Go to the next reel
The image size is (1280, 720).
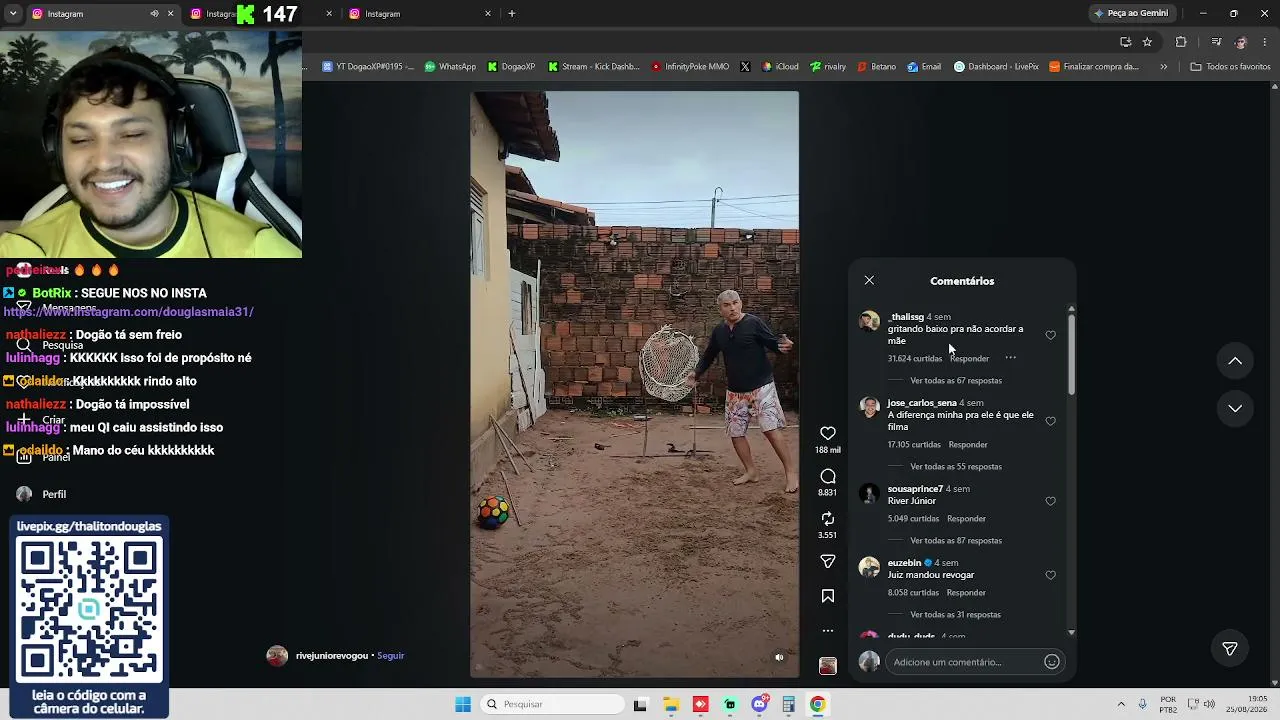click(x=1235, y=408)
